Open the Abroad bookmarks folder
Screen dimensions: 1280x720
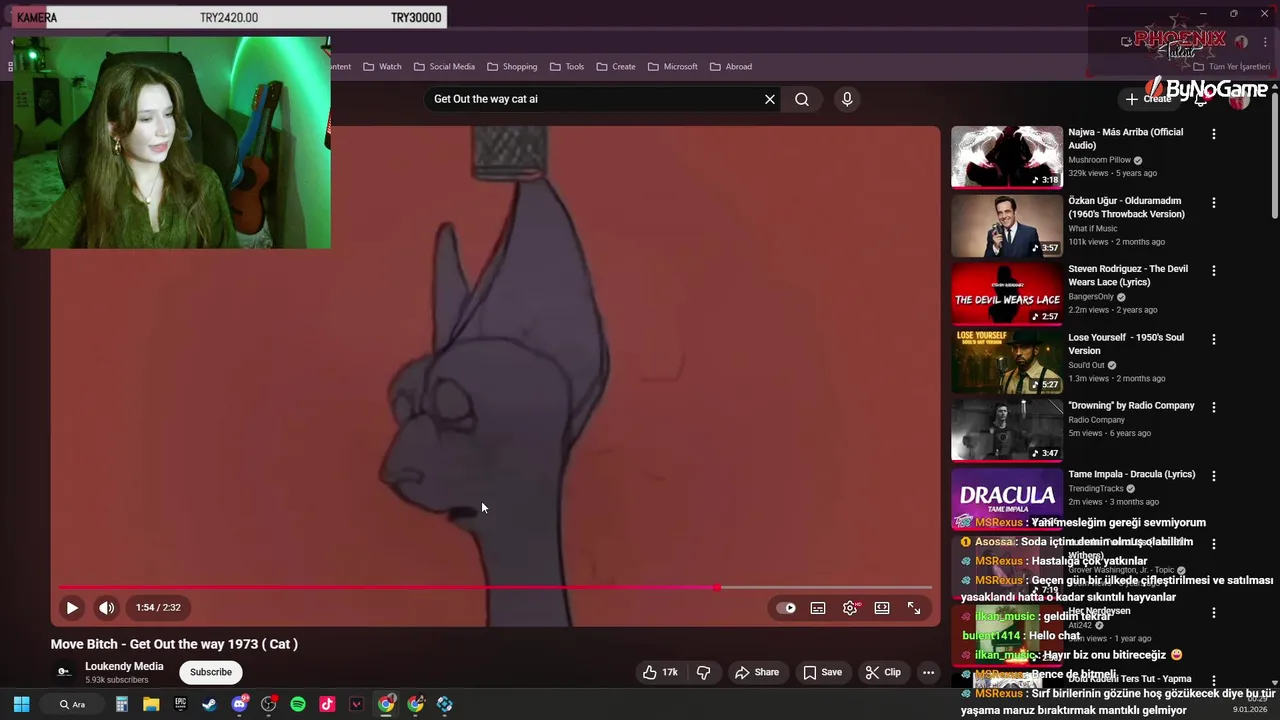point(731,67)
